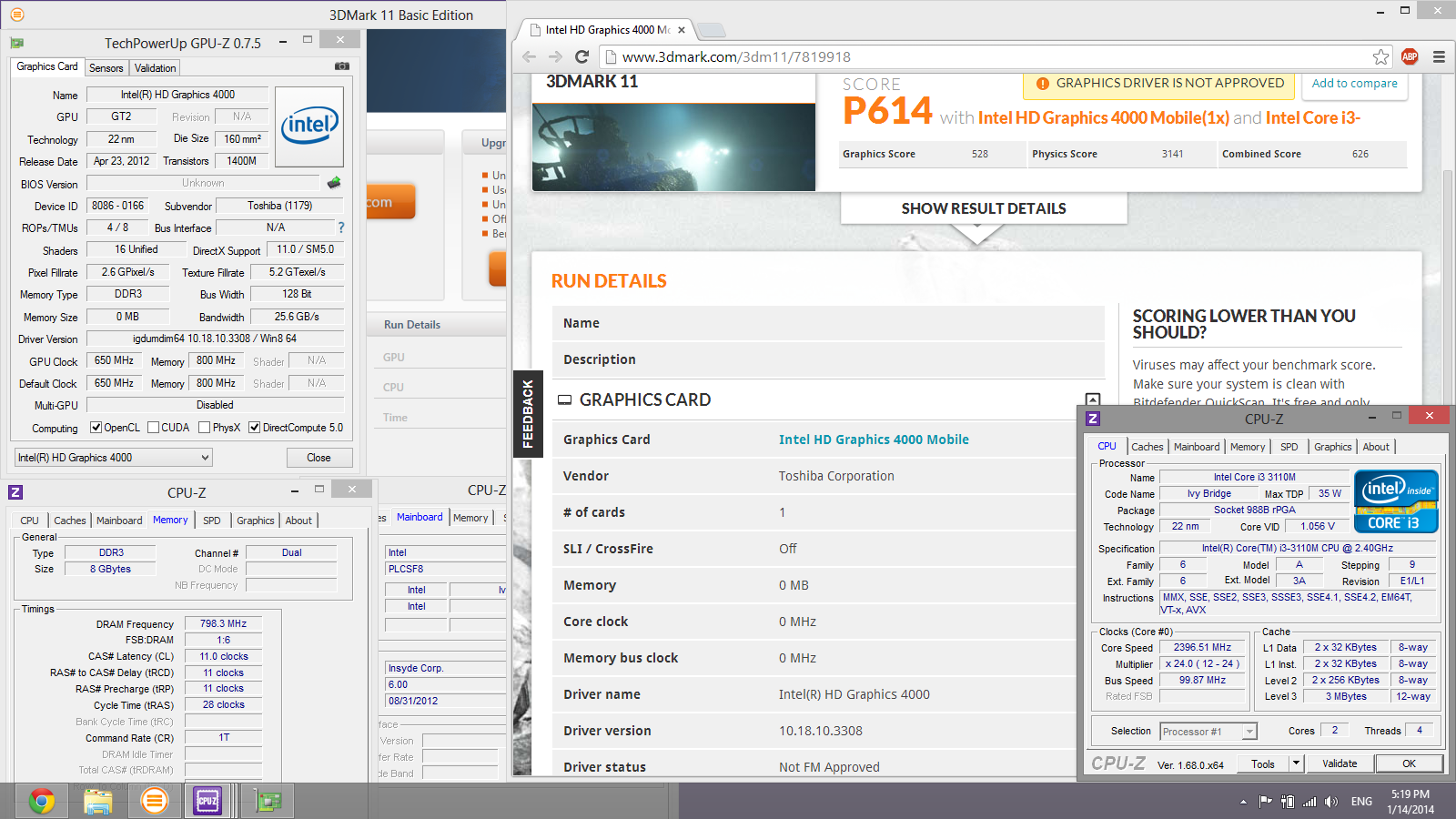Image resolution: width=1456 pixels, height=819 pixels.
Task: Open the About tab in the right CPU-Z window
Action: [1376, 447]
